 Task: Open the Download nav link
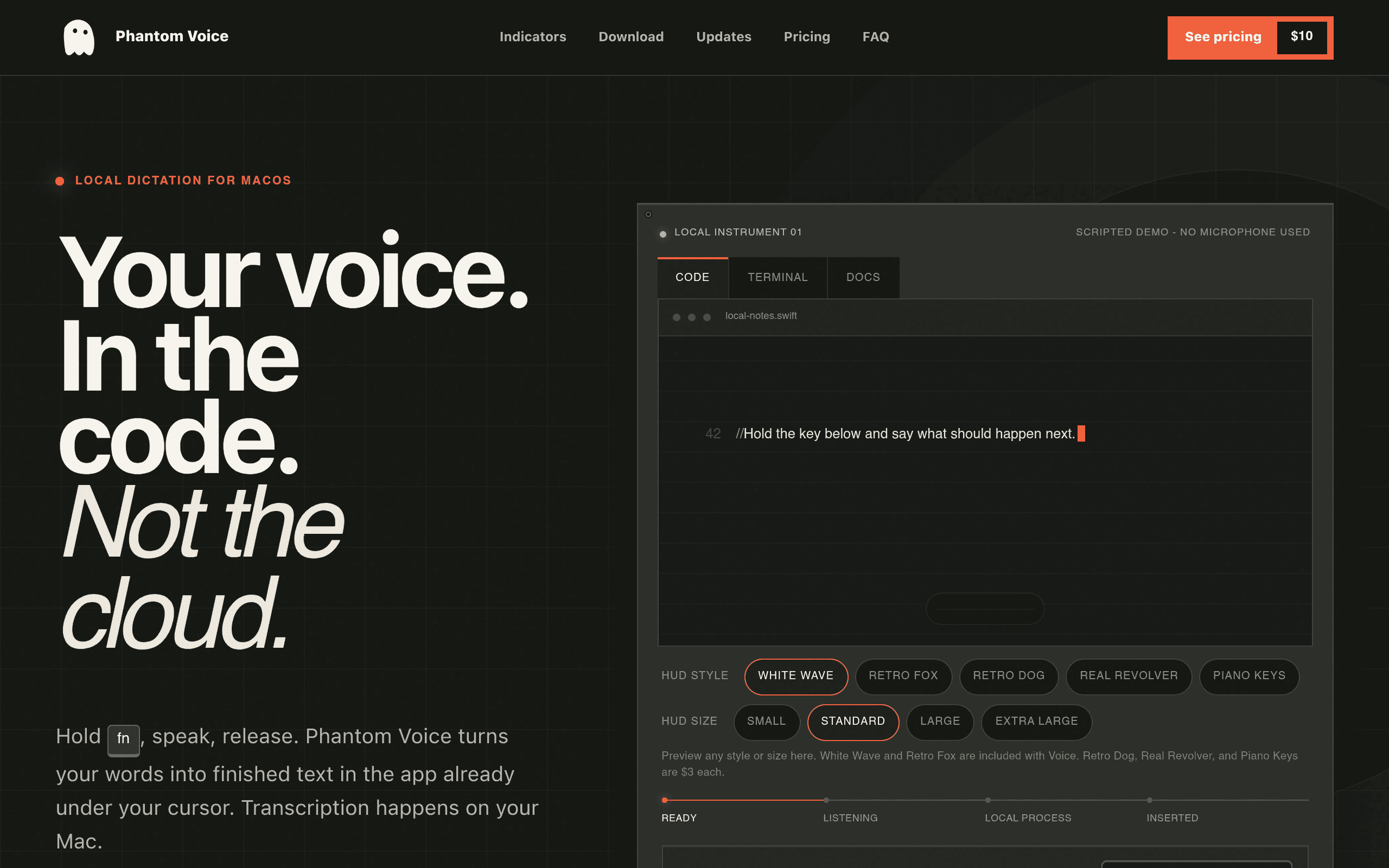[x=631, y=37]
